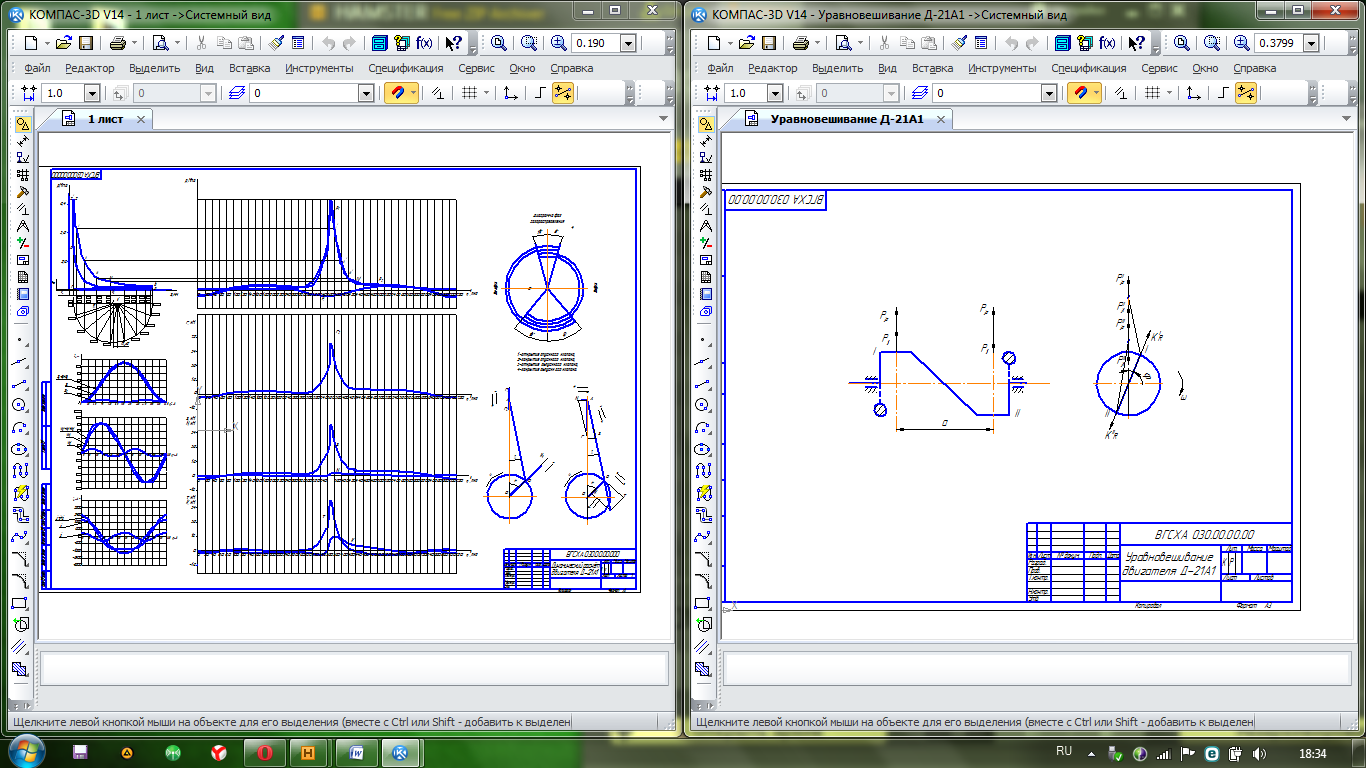1366x768 pixels.
Task: Open tab list arrow in Уравновешивание window
Action: pos(1346,118)
